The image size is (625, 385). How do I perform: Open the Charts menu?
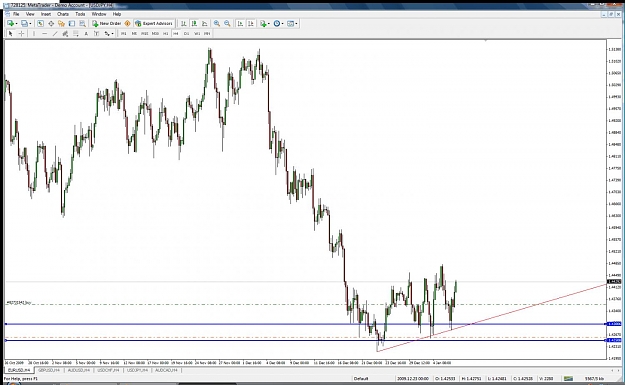(63, 14)
